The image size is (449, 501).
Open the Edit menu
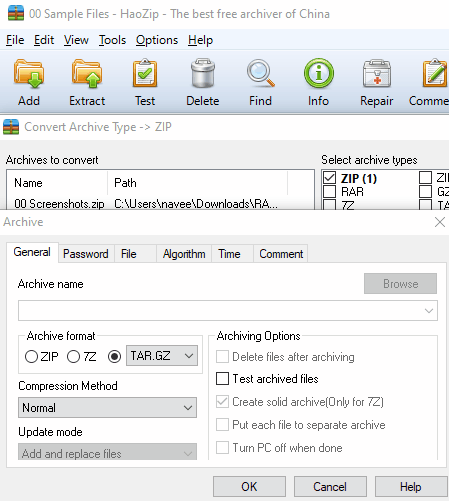point(44,40)
